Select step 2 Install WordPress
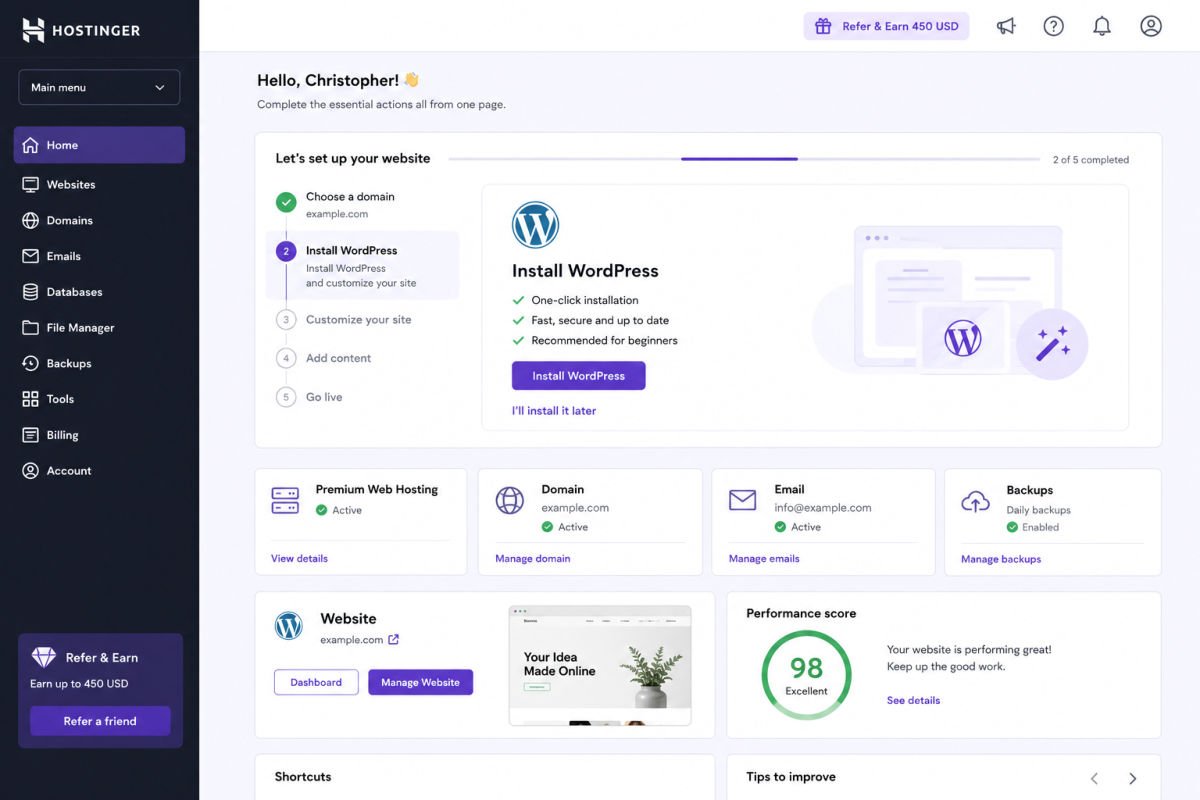This screenshot has width=1200, height=800. click(x=362, y=266)
